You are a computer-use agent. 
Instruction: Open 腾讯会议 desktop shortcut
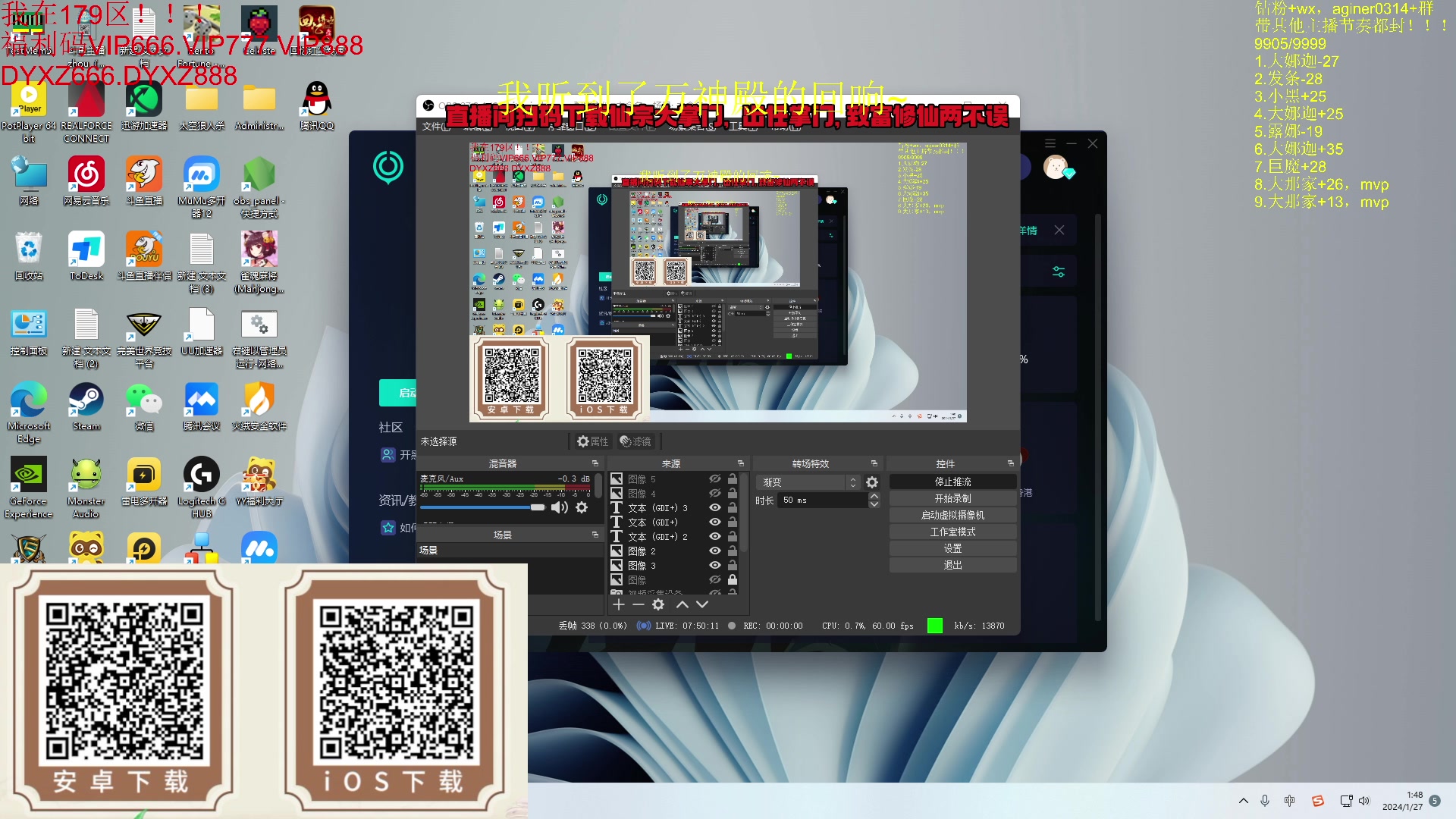(x=202, y=406)
